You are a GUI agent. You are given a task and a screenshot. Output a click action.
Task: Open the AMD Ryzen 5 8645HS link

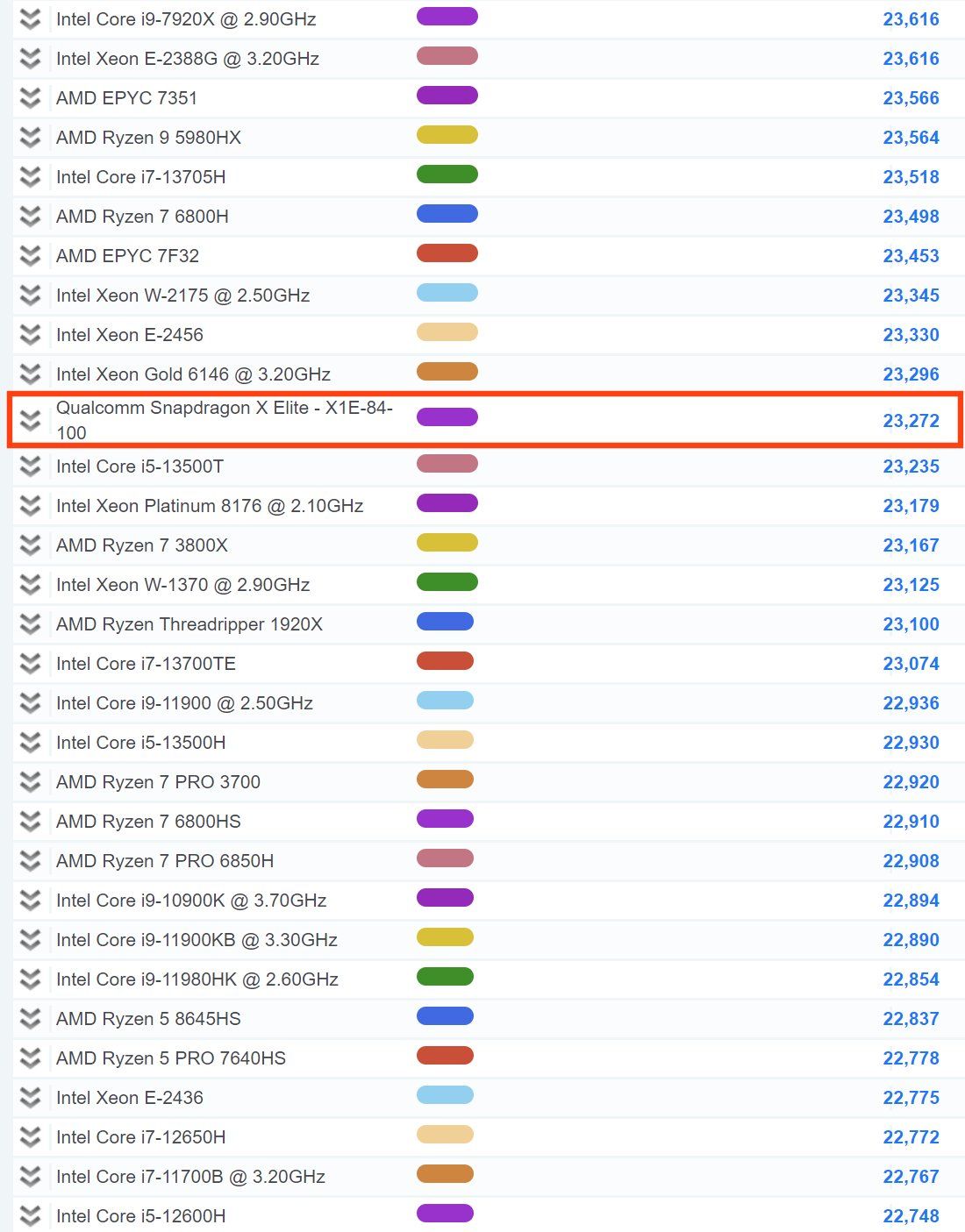click(148, 1019)
